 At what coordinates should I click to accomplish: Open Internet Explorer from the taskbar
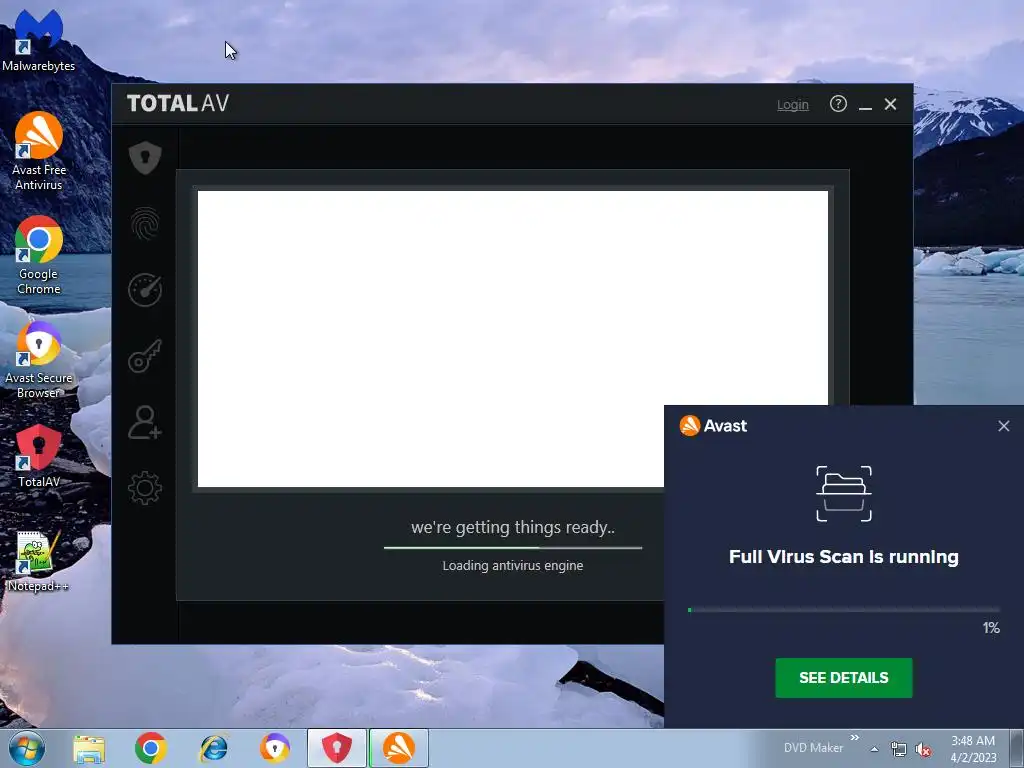click(214, 748)
